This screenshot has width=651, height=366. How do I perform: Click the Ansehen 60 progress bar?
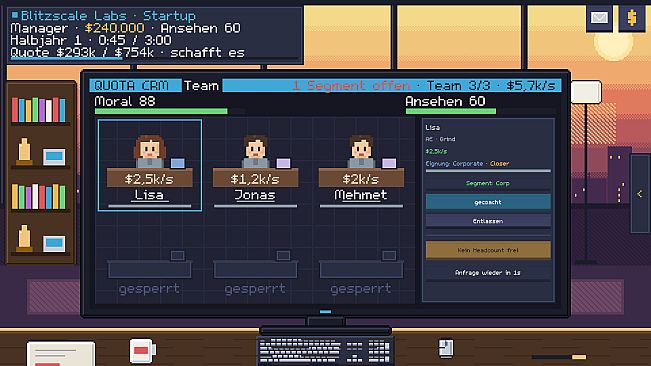tap(480, 111)
